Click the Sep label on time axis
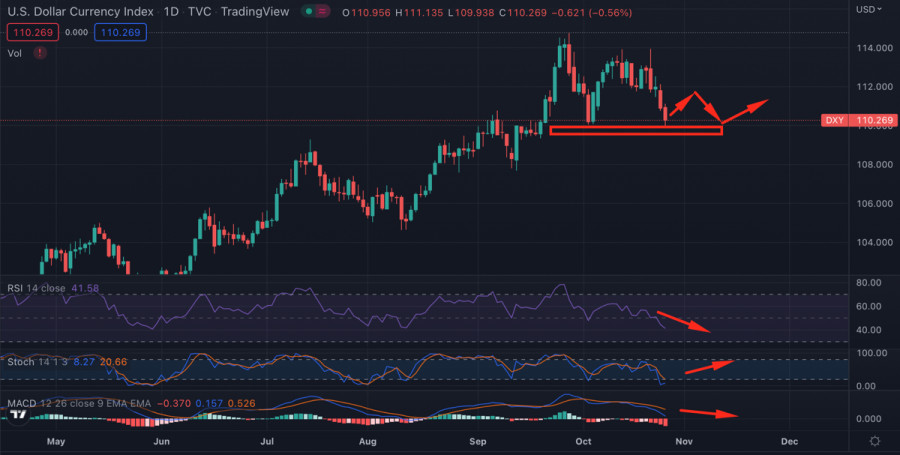Screen dimensions: 900x455 tap(478, 442)
